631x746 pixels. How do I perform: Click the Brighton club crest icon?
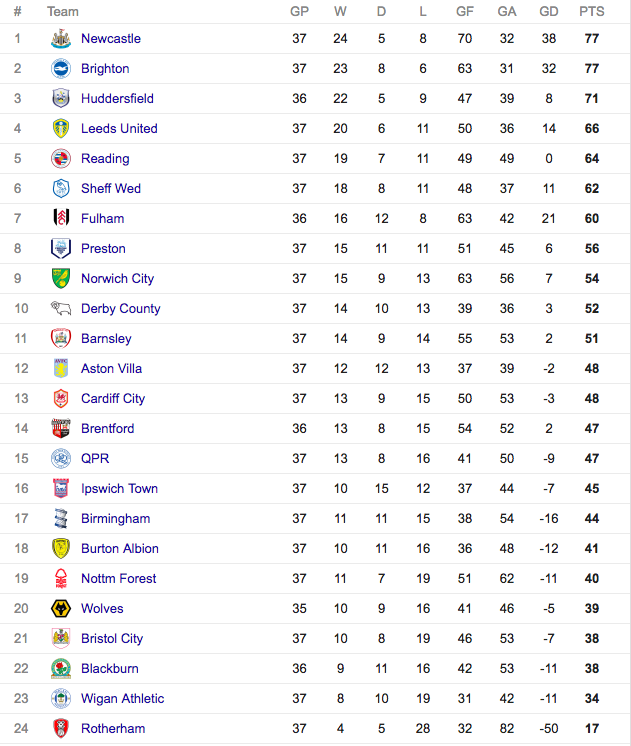61,69
